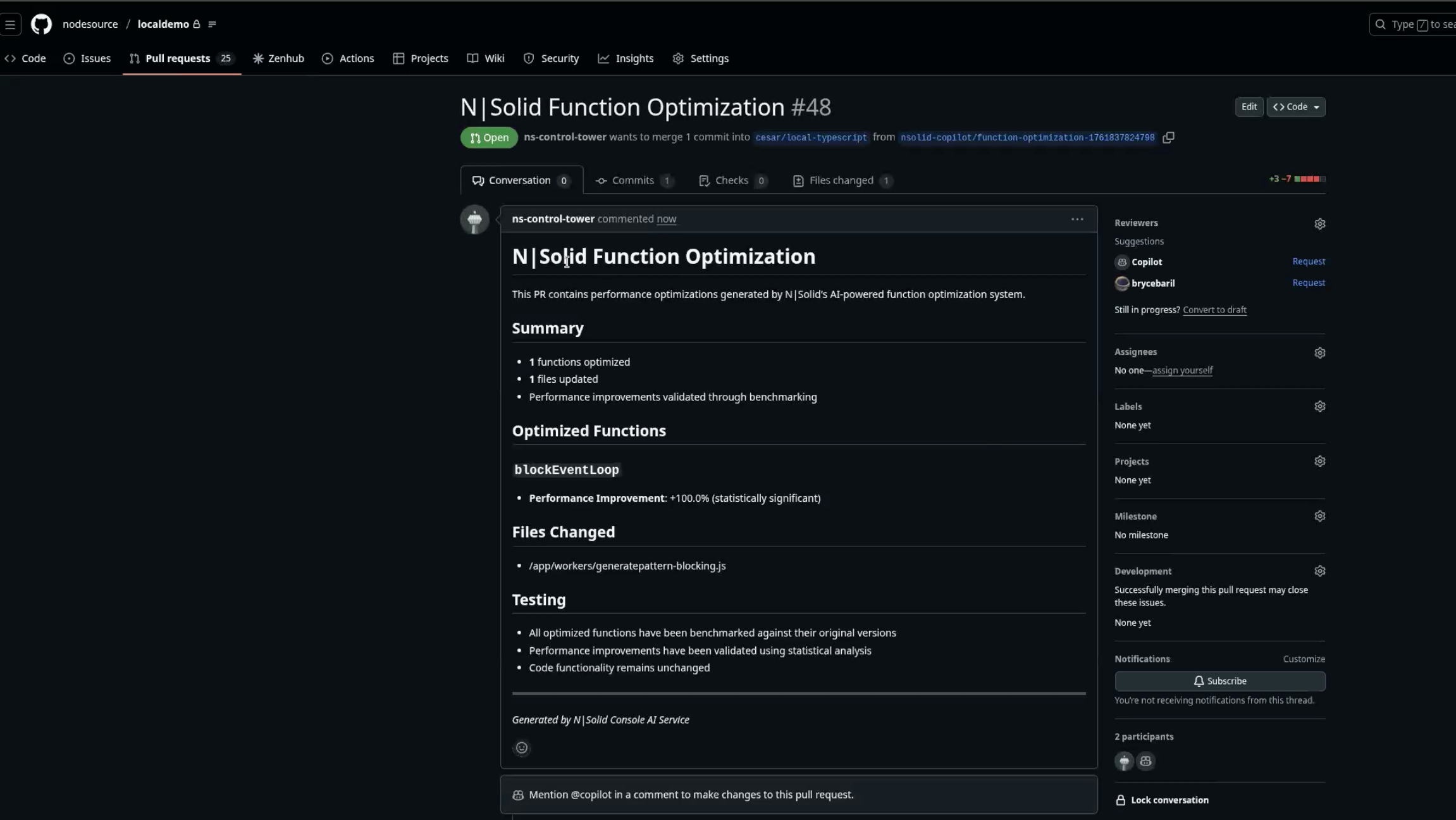The height and width of the screenshot is (820, 1456).
Task: Add an emoji reaction to the PR description
Action: [x=521, y=747]
